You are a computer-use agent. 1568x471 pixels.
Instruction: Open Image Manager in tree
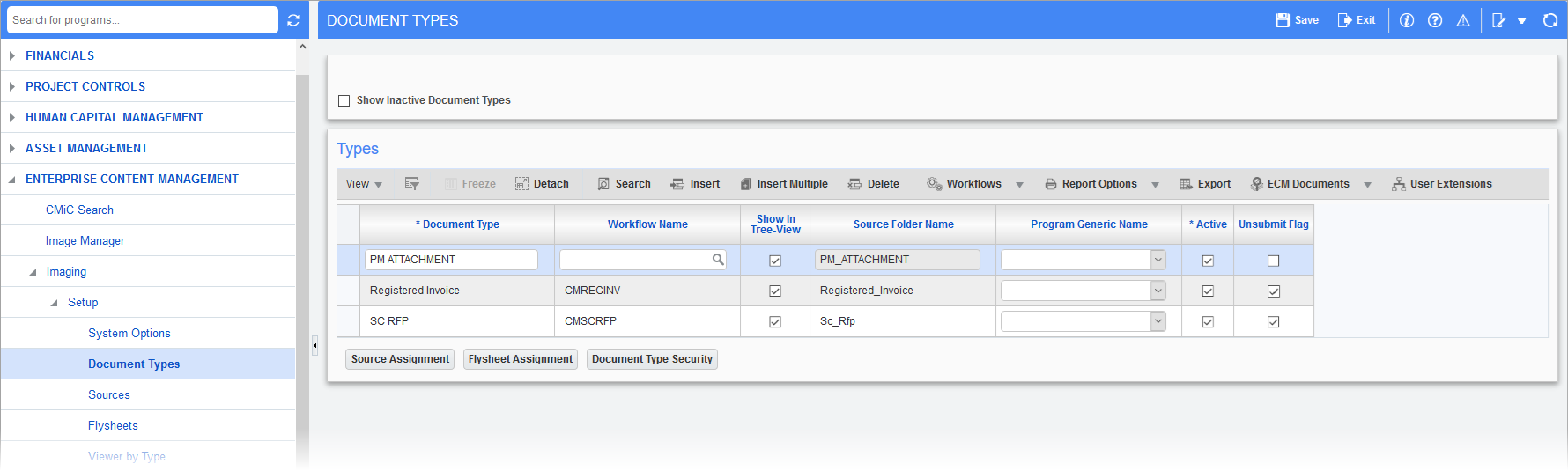coord(85,240)
